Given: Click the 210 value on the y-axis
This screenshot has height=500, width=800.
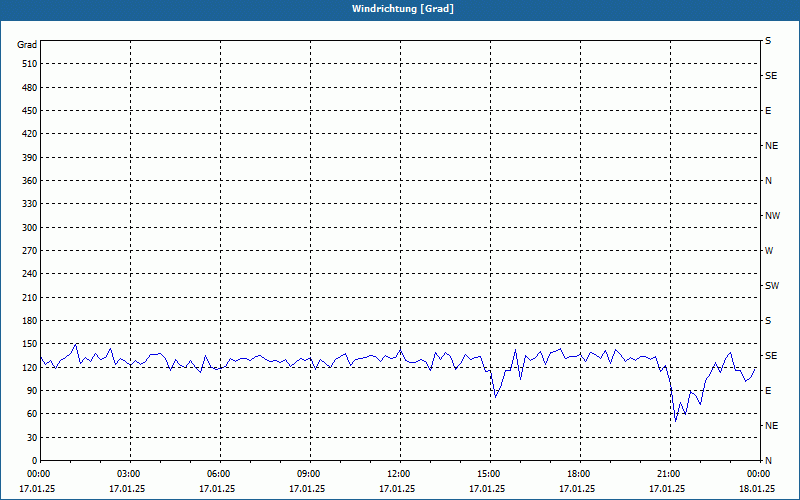Looking at the screenshot, I should [x=30, y=297].
